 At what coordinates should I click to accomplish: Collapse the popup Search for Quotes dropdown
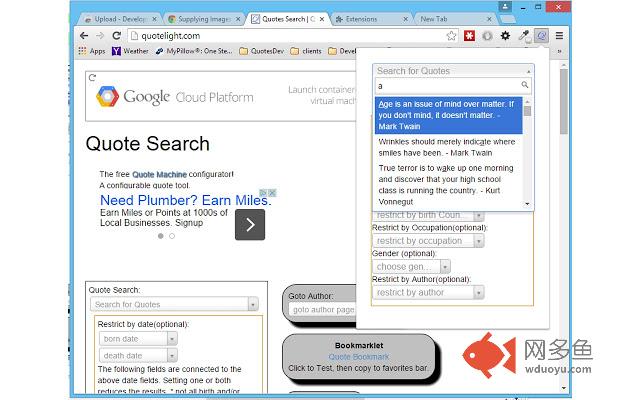coord(529,71)
